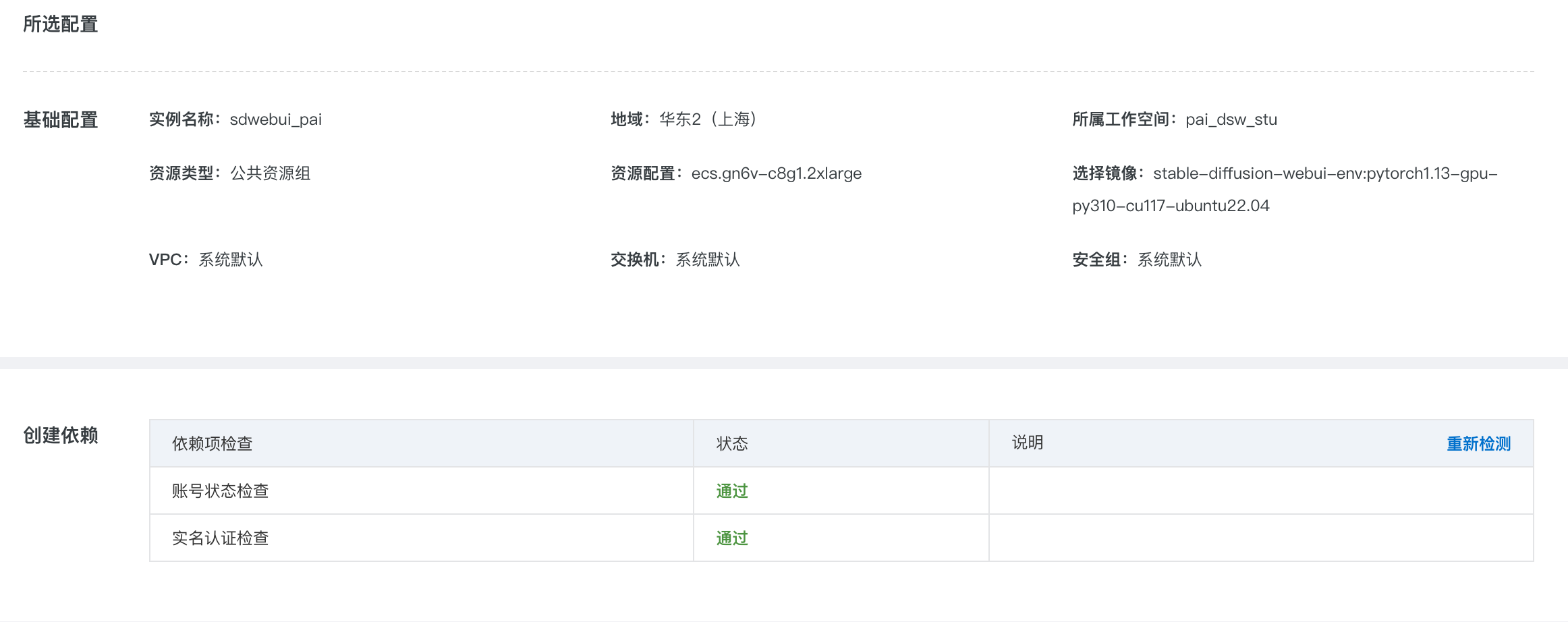Select the 安全组 value 系统默认
The width and height of the screenshot is (1568, 622).
(x=1170, y=260)
